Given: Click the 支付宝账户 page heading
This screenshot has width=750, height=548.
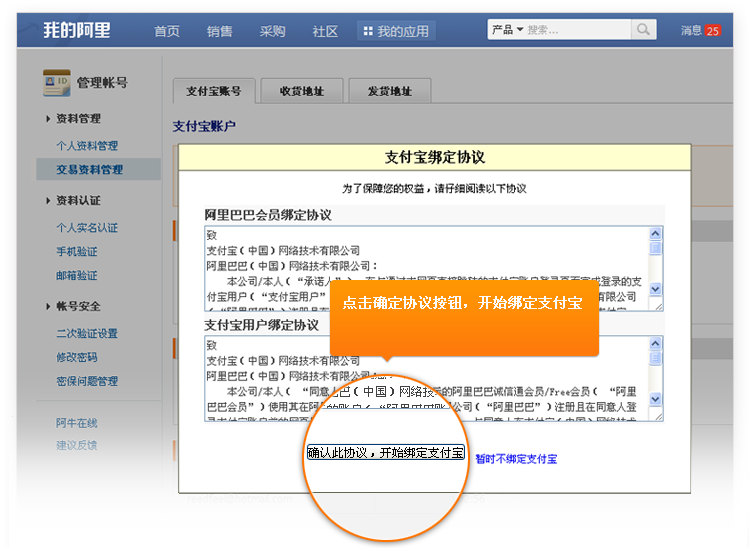Looking at the screenshot, I should [204, 126].
